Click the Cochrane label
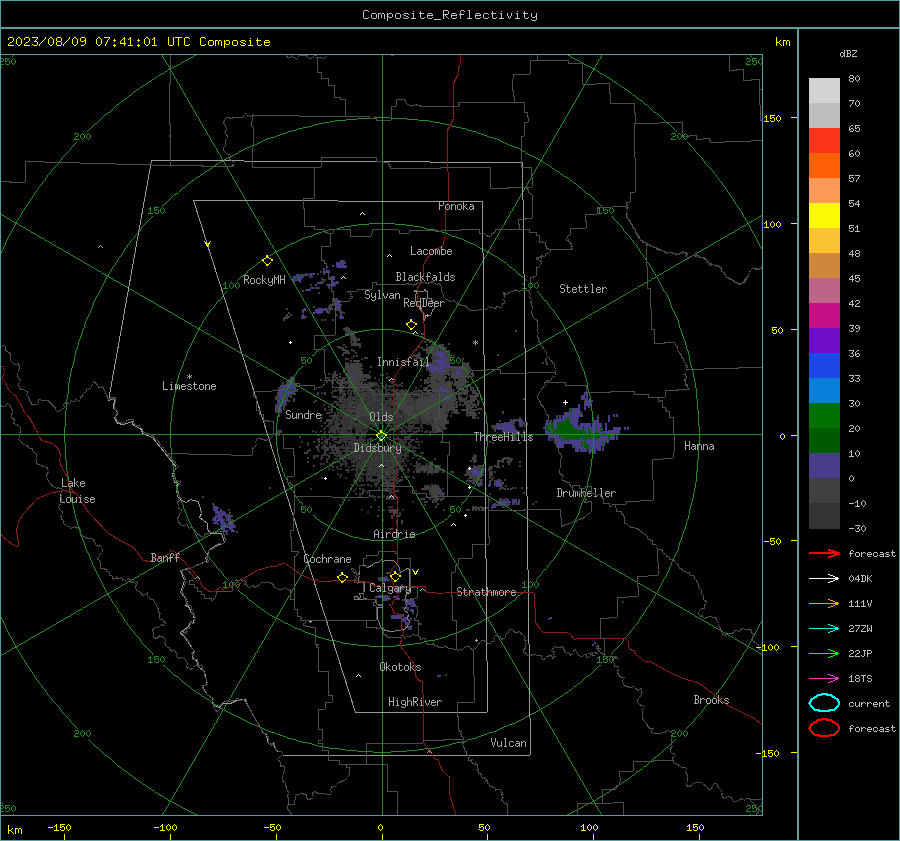The height and width of the screenshot is (841, 900). tap(327, 559)
